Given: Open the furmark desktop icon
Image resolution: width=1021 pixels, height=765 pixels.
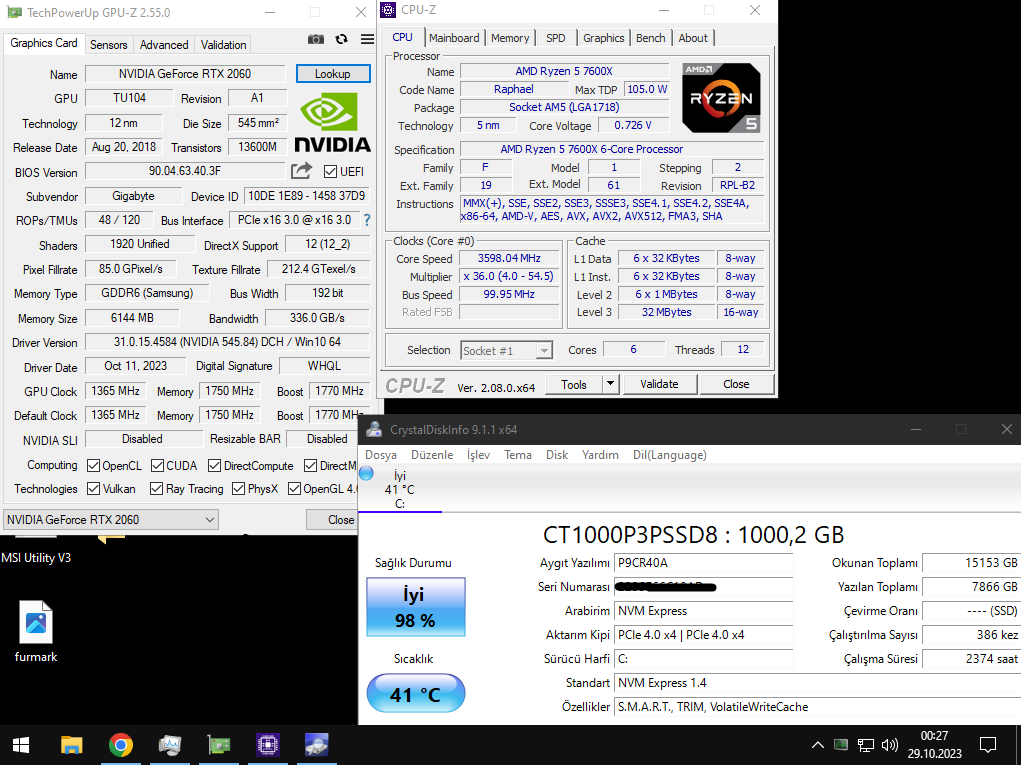Looking at the screenshot, I should click(36, 632).
